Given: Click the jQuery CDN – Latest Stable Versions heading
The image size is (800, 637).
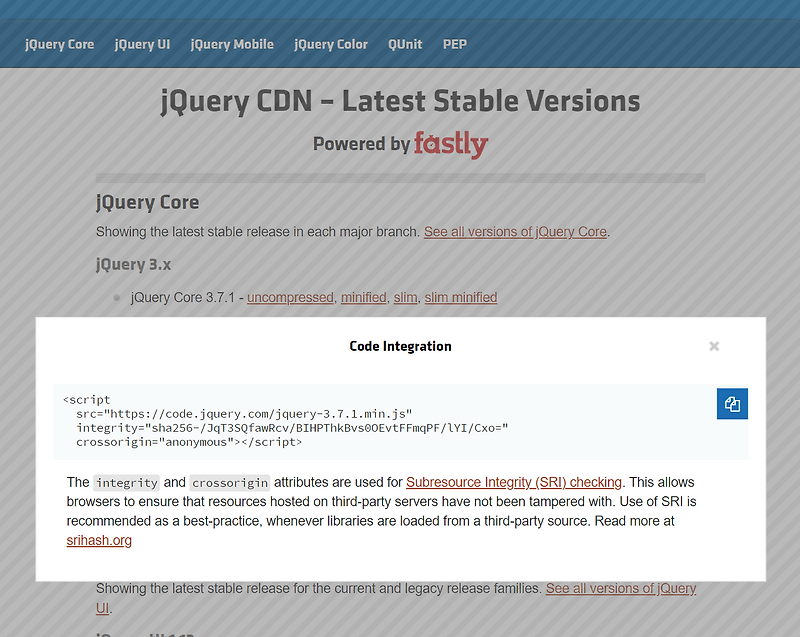Looking at the screenshot, I should (401, 101).
